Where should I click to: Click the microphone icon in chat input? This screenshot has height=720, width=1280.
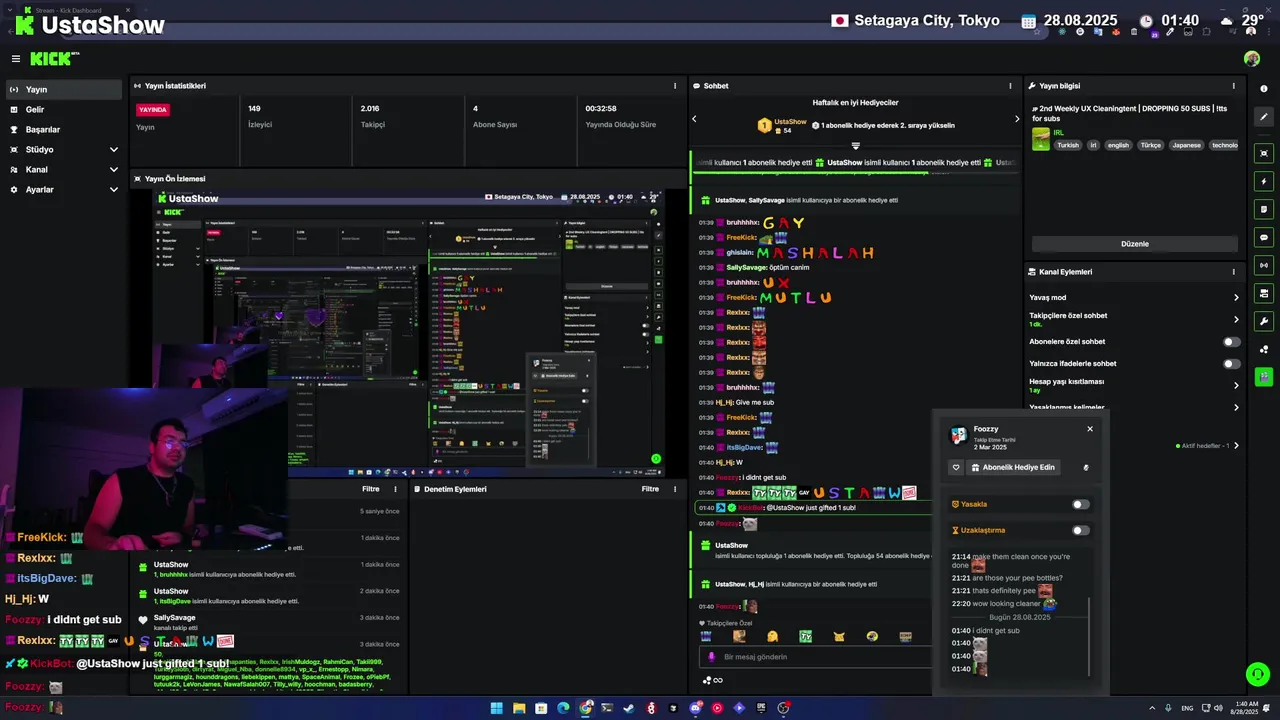[712, 657]
